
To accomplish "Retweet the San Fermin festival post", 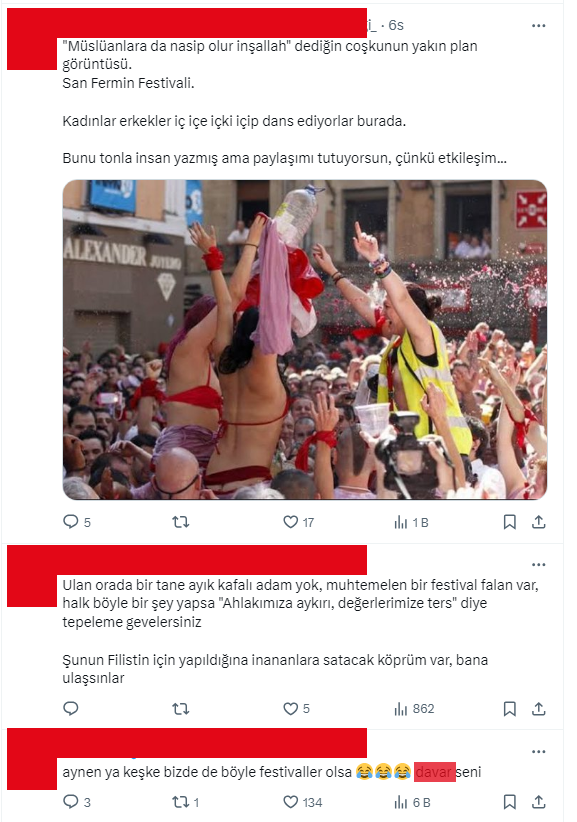I will click(181, 522).
